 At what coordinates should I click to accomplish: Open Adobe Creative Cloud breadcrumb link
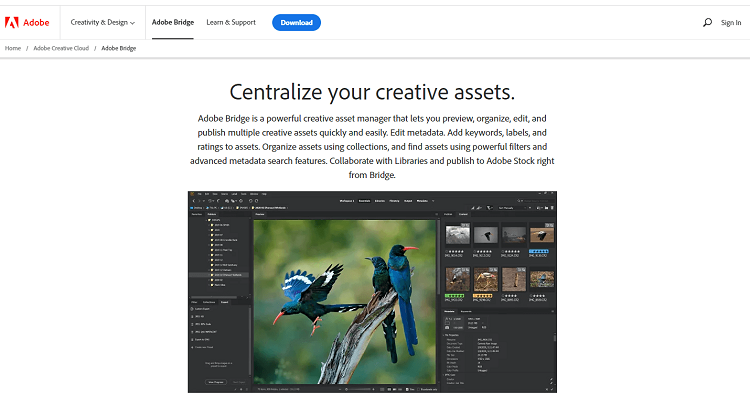(61, 48)
